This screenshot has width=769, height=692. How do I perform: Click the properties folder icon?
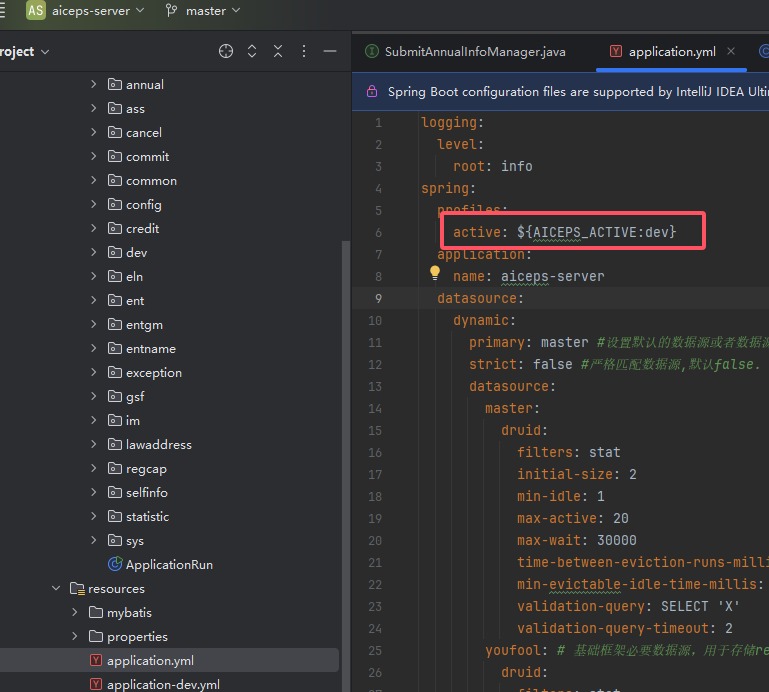96,636
